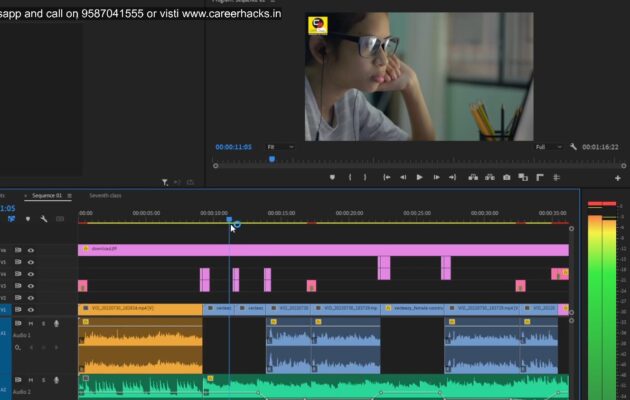Click the voice-over record microphone on Audio 1
This screenshot has height=400, width=630.
coord(56,323)
